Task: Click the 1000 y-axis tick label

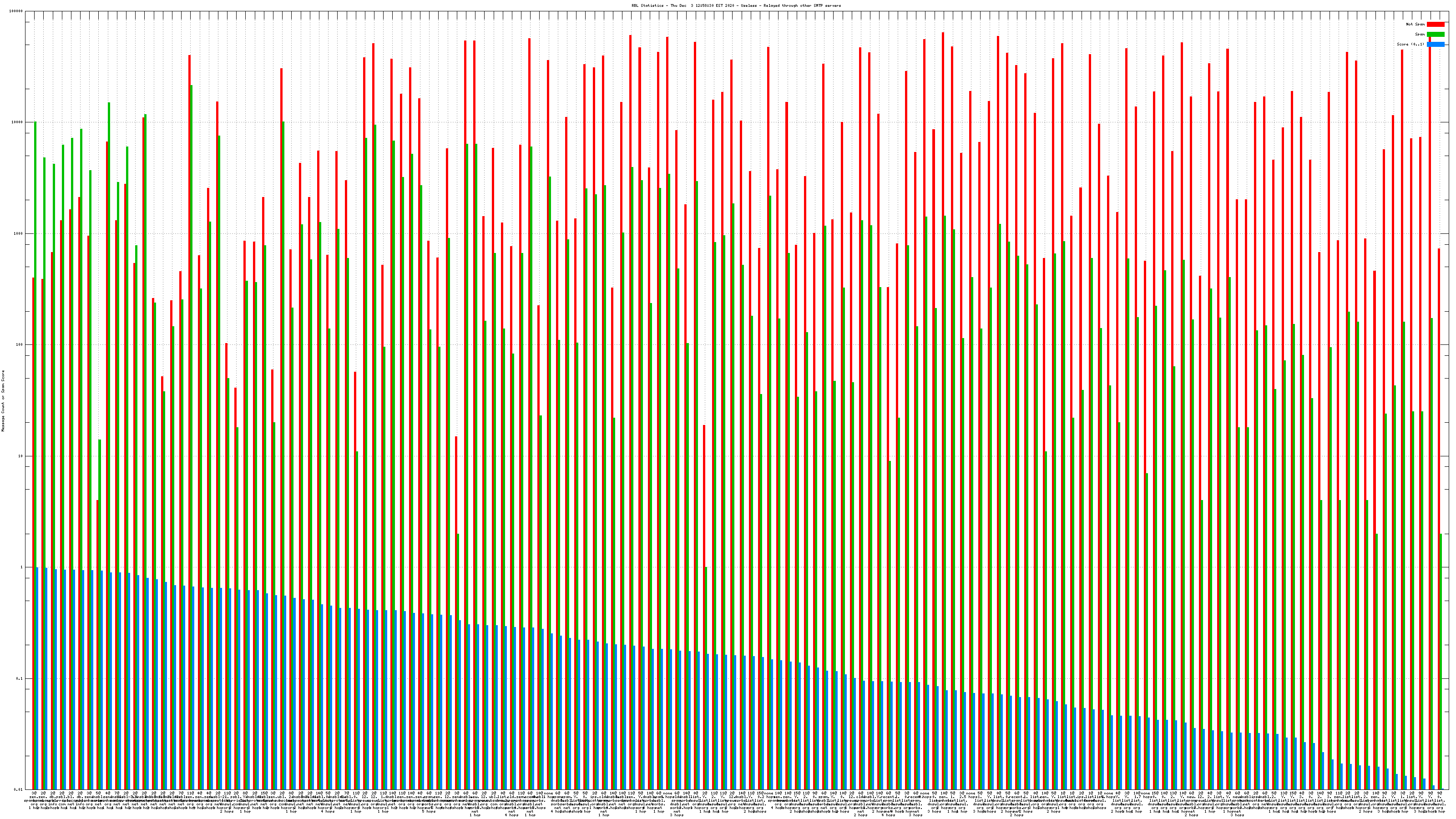Action: click(x=19, y=234)
